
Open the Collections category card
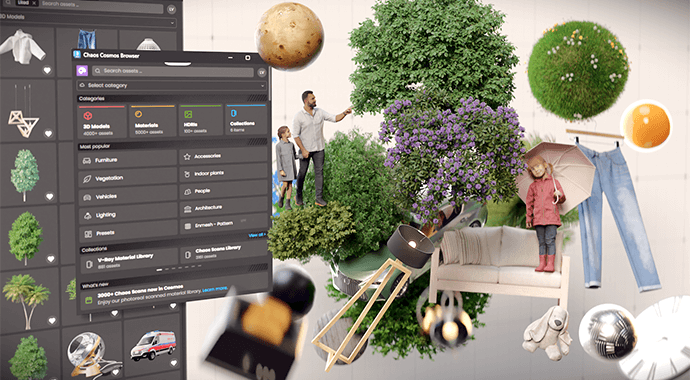point(246,119)
